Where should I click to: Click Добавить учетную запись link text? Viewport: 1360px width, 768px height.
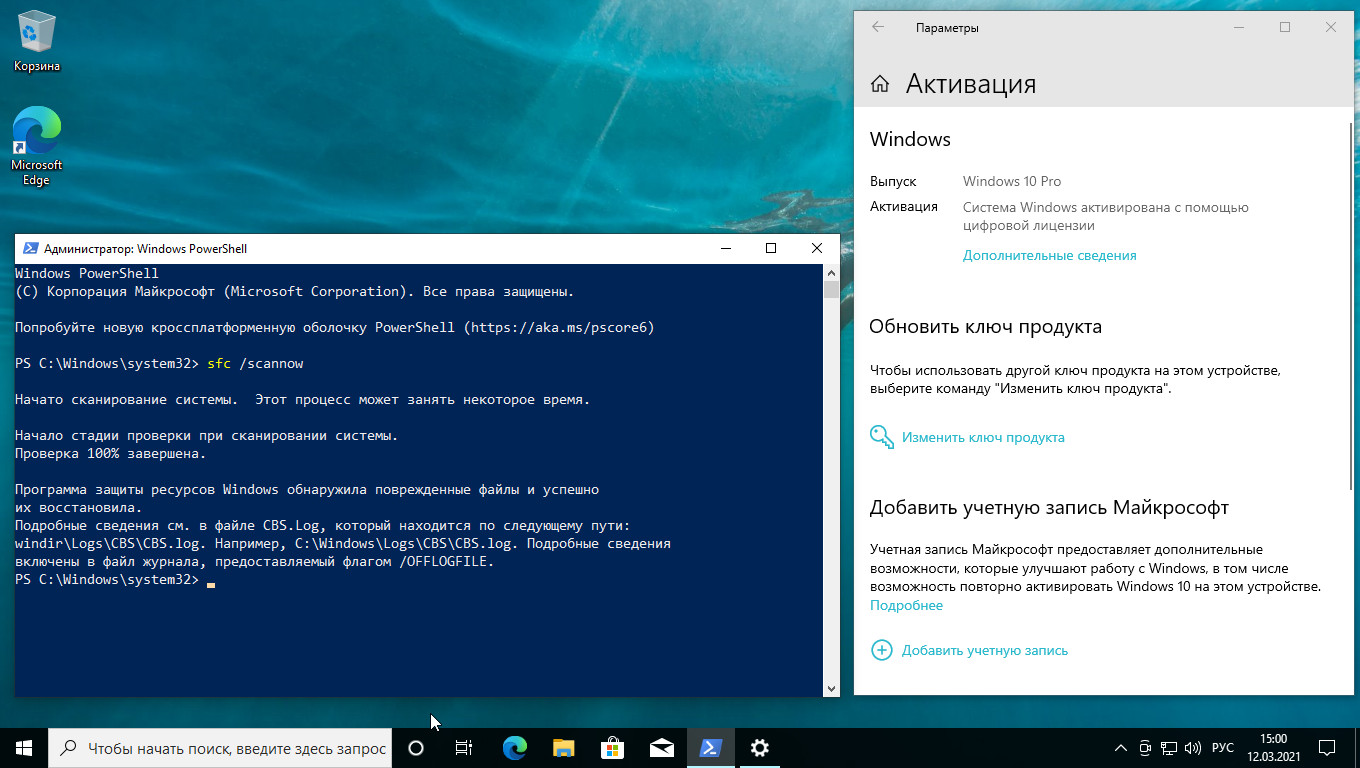click(985, 650)
